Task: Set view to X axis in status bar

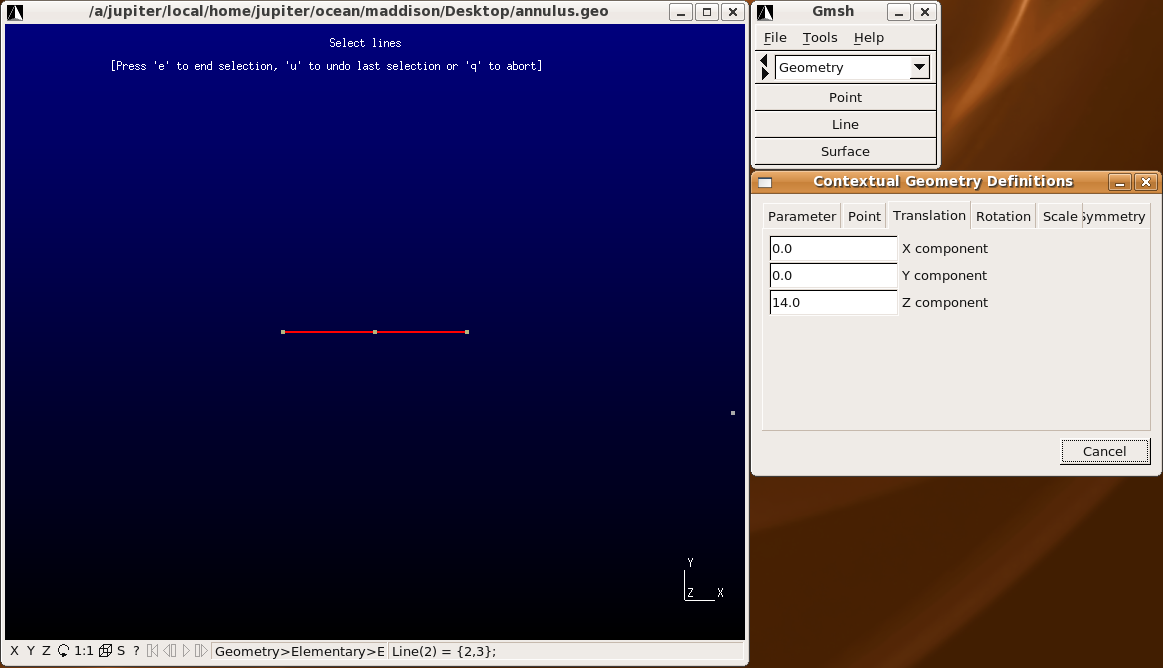Action: [14, 651]
